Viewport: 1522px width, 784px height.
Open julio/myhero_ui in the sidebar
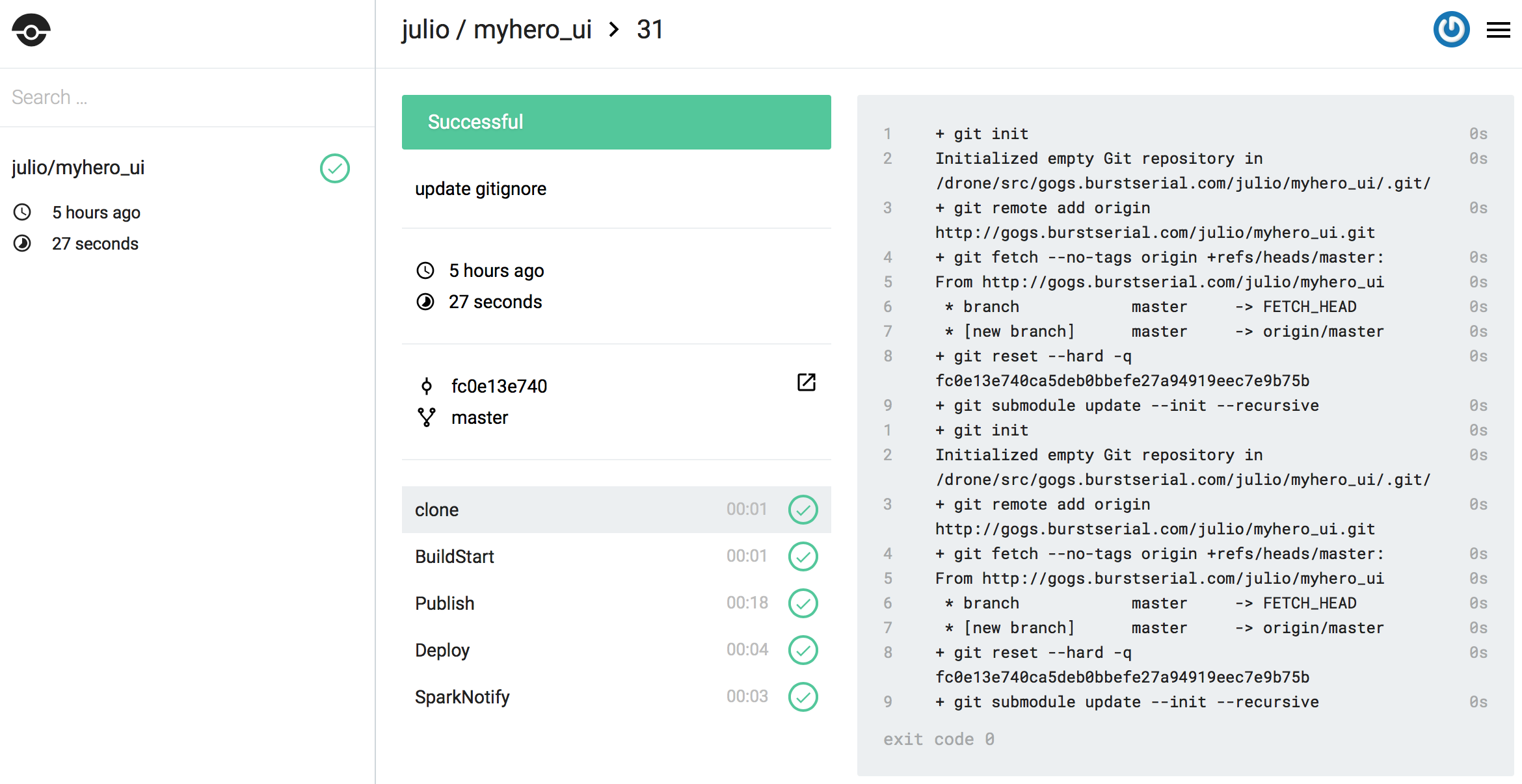click(x=78, y=168)
